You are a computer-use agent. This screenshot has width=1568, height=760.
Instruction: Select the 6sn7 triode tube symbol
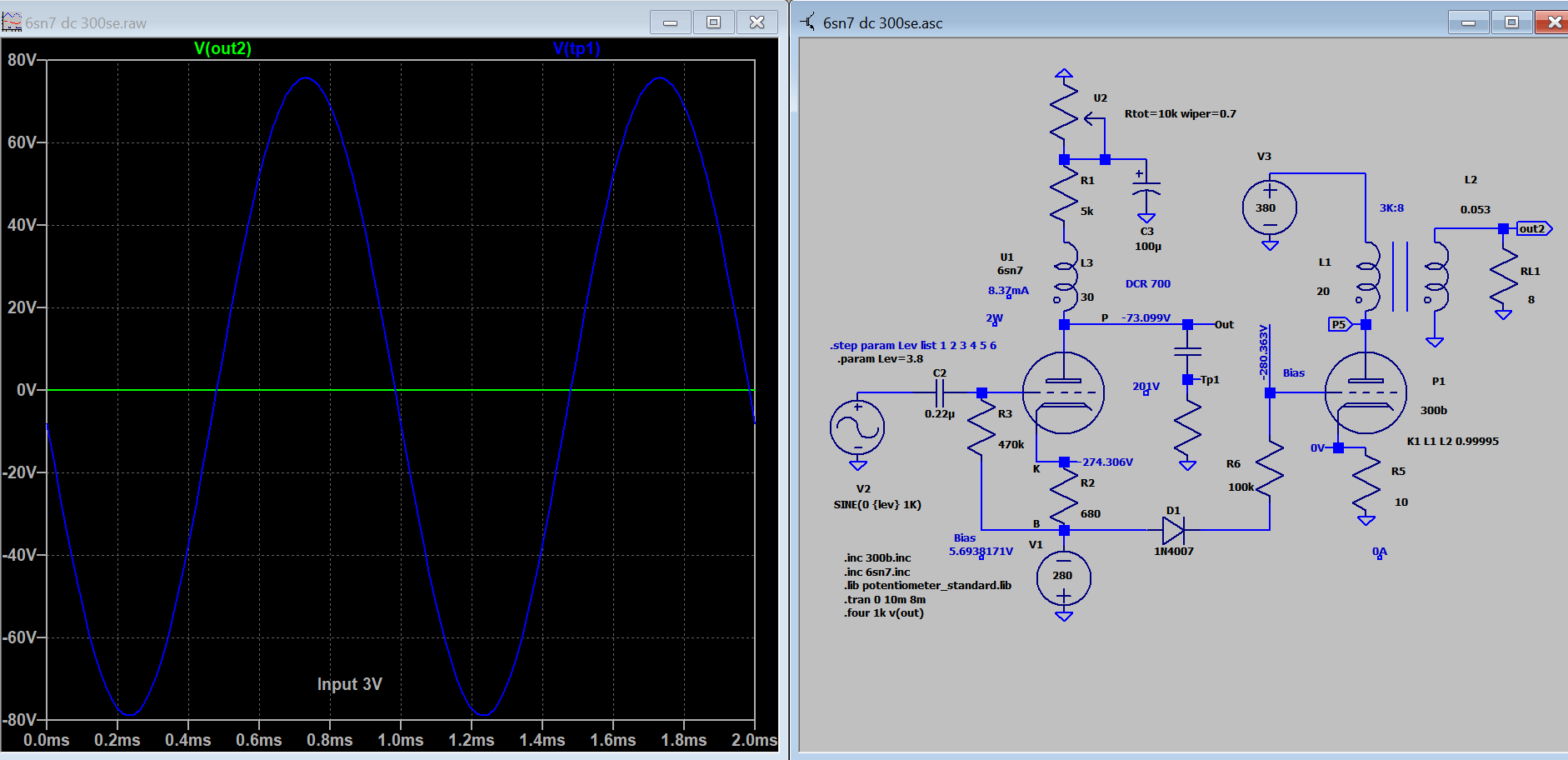click(1063, 392)
